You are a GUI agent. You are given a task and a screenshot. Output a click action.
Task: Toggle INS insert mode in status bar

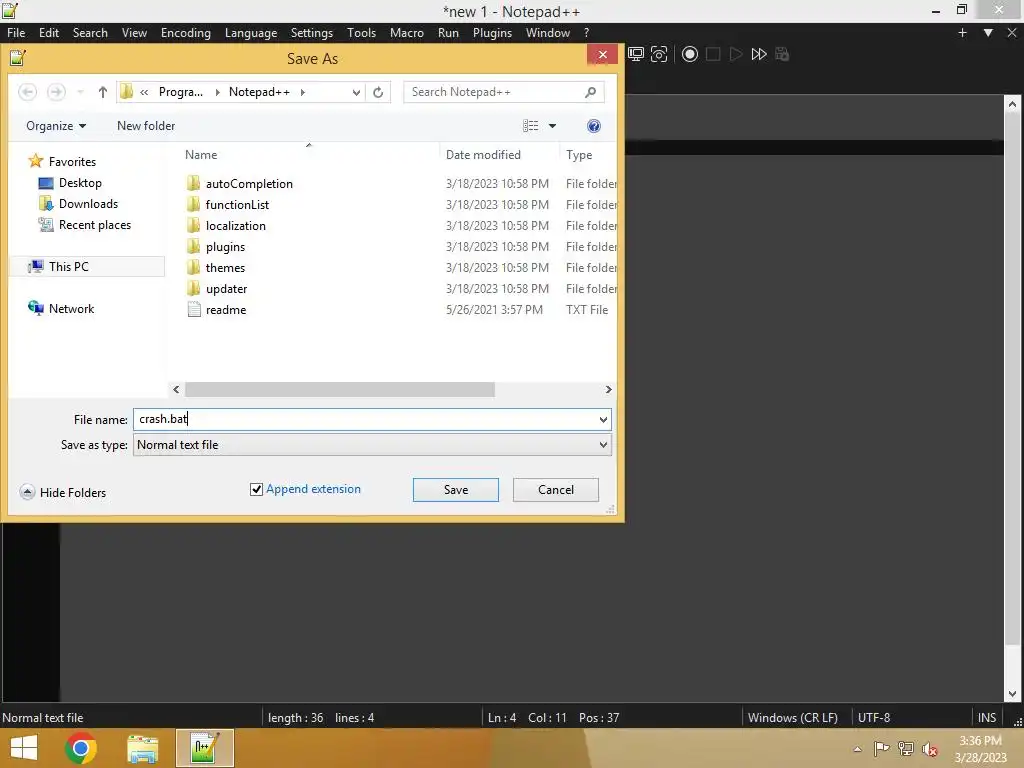point(987,718)
